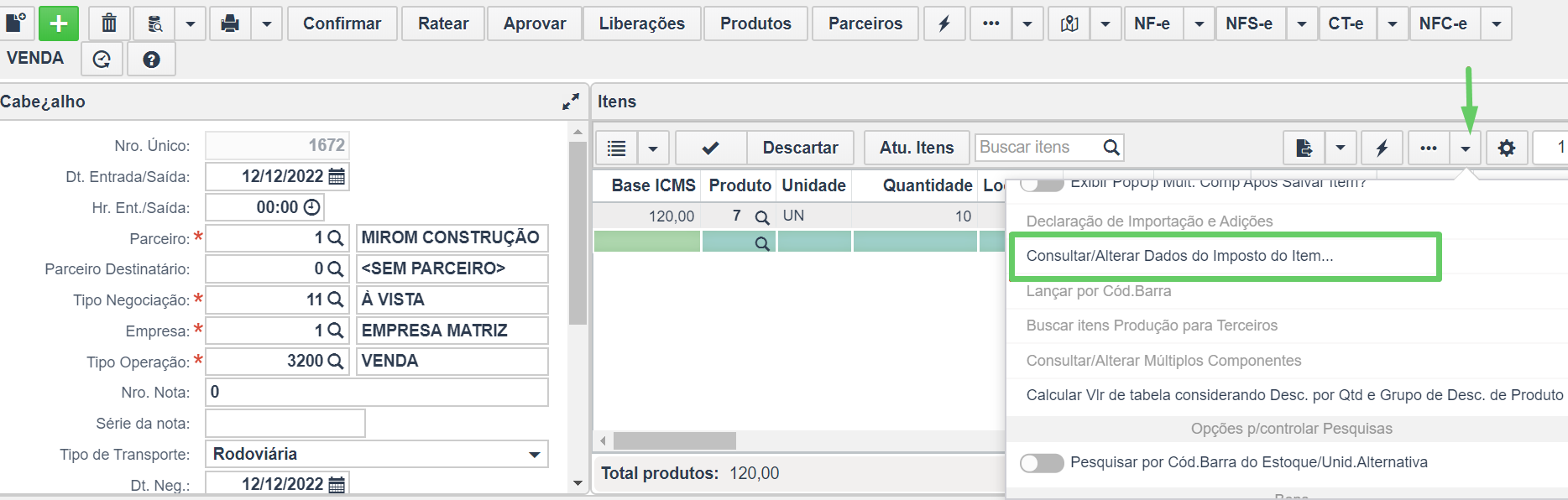
Task: Expand the printer dropdown arrow
Action: 267,23
